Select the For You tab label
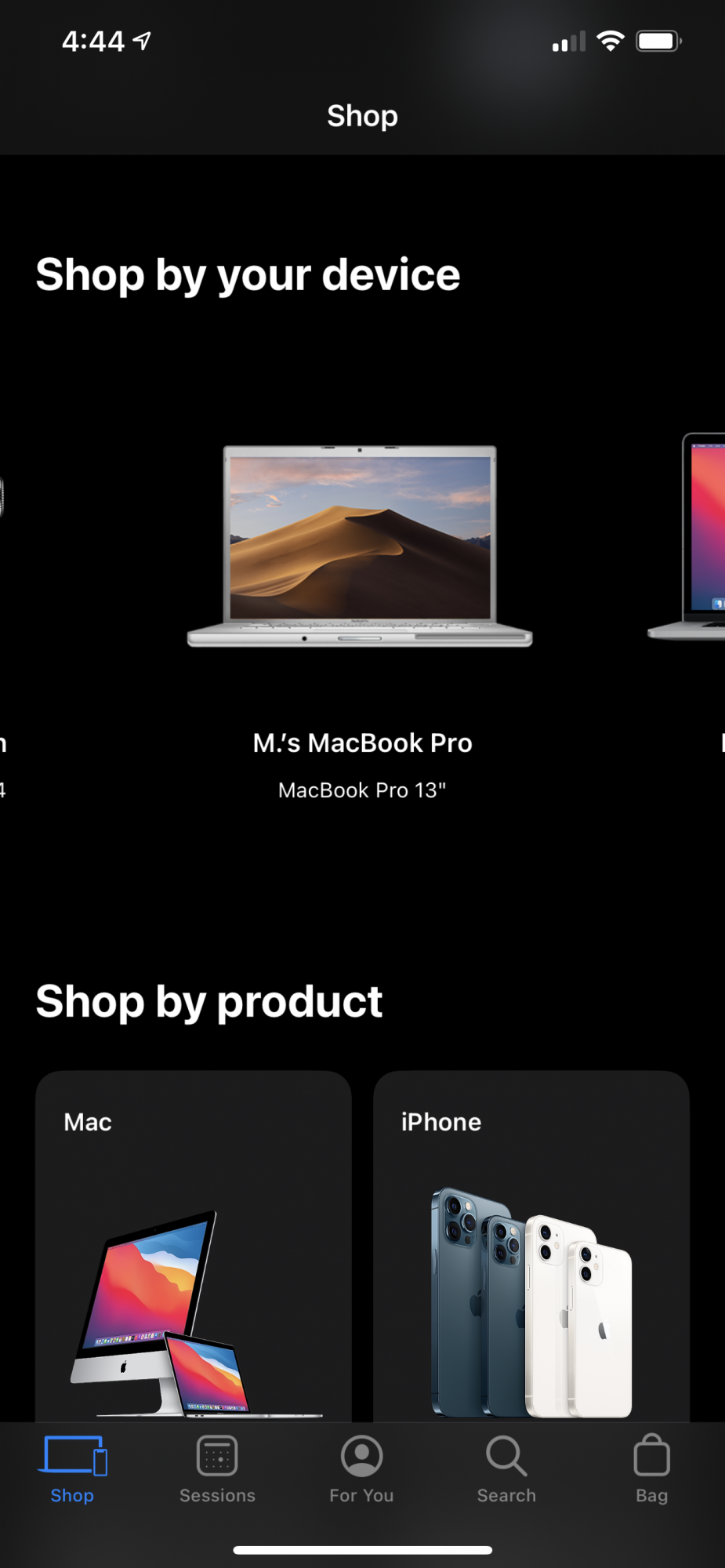Screen dimensions: 725x1568 pyautogui.click(x=361, y=1495)
